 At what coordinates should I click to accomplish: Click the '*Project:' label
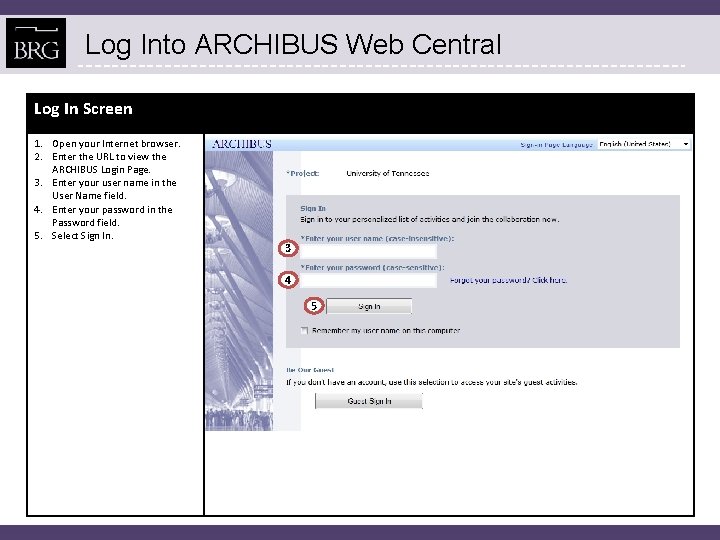[303, 174]
